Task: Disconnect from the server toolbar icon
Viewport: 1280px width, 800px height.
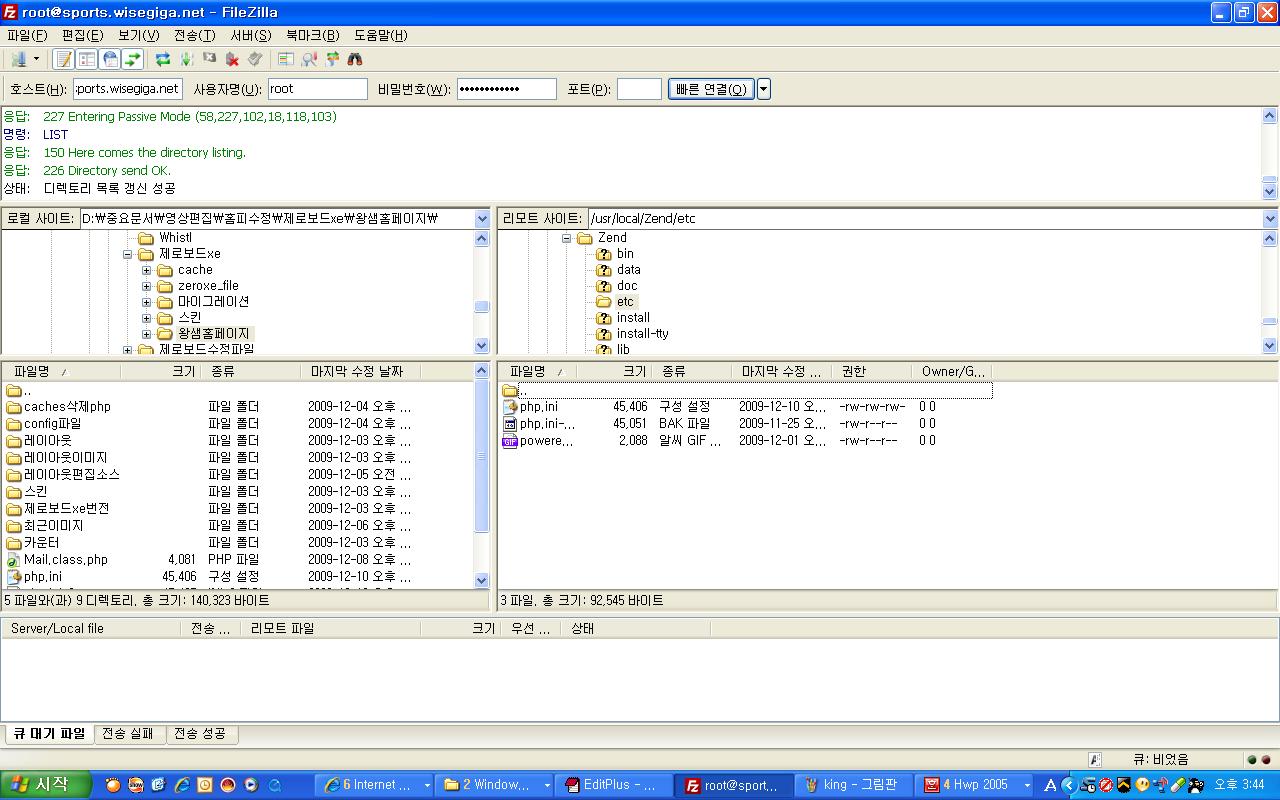Action: click(232, 60)
